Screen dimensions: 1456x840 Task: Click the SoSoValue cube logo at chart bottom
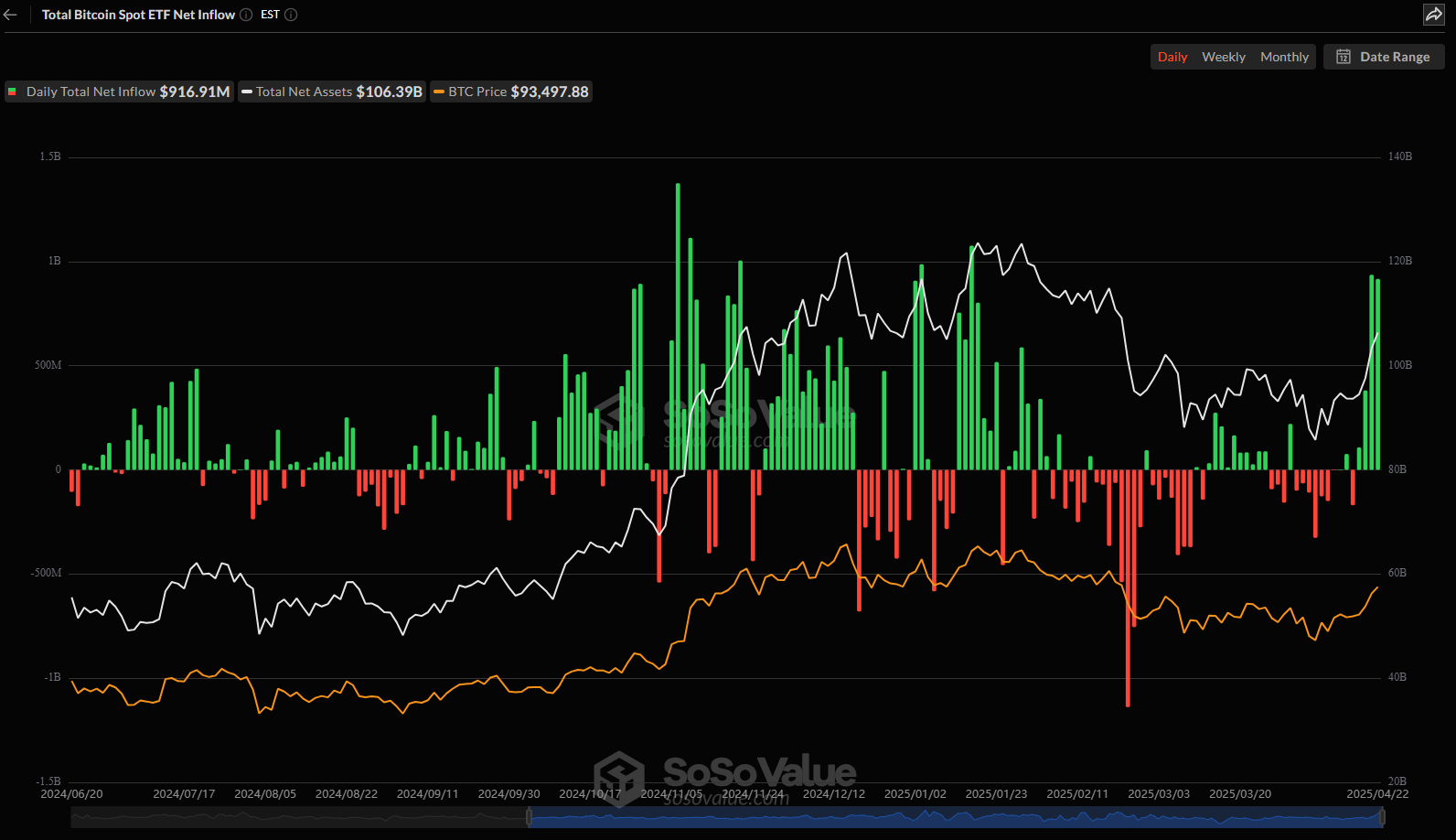point(619,778)
